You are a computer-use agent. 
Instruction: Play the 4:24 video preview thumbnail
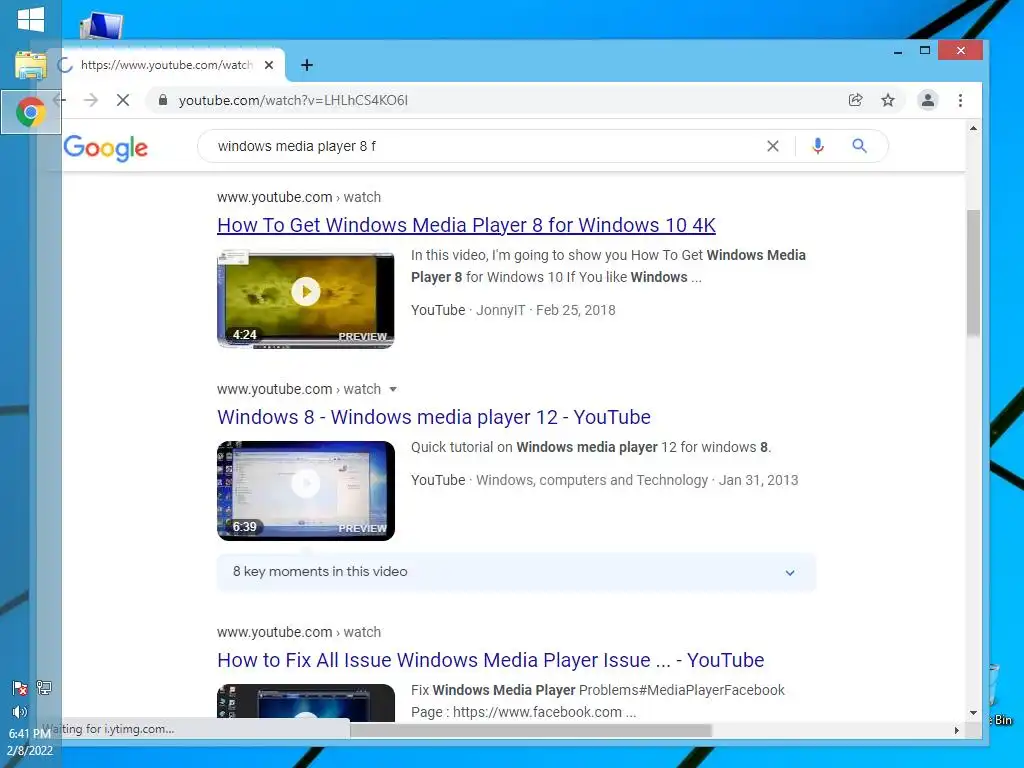click(306, 299)
